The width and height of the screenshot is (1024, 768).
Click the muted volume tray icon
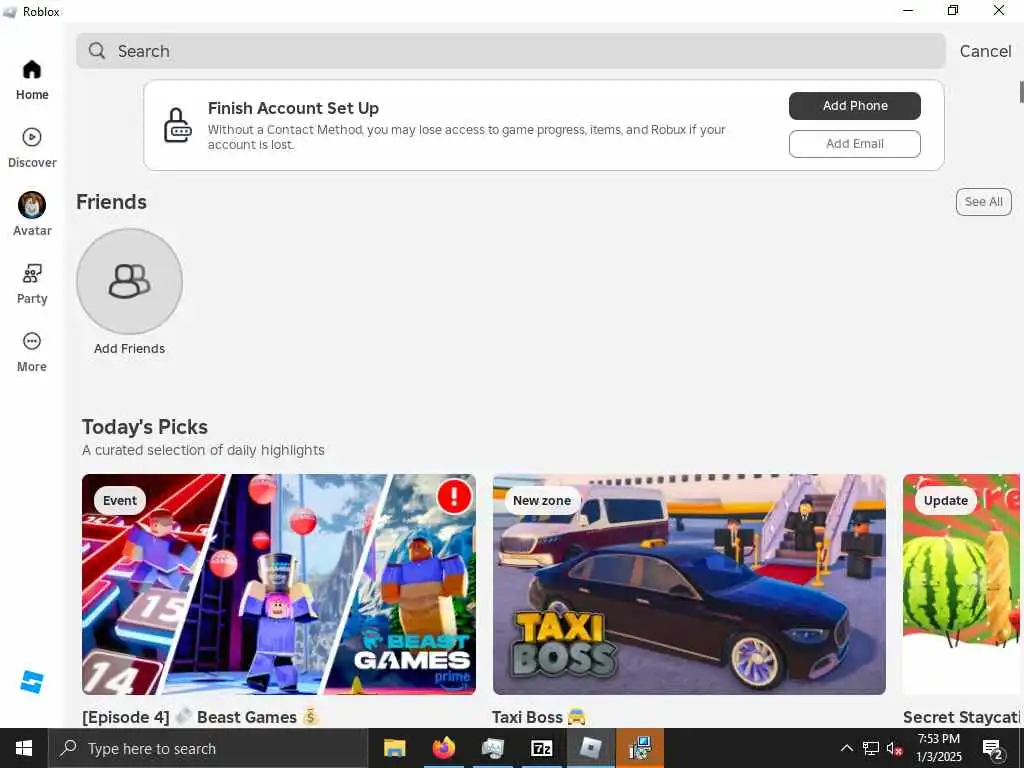(895, 748)
